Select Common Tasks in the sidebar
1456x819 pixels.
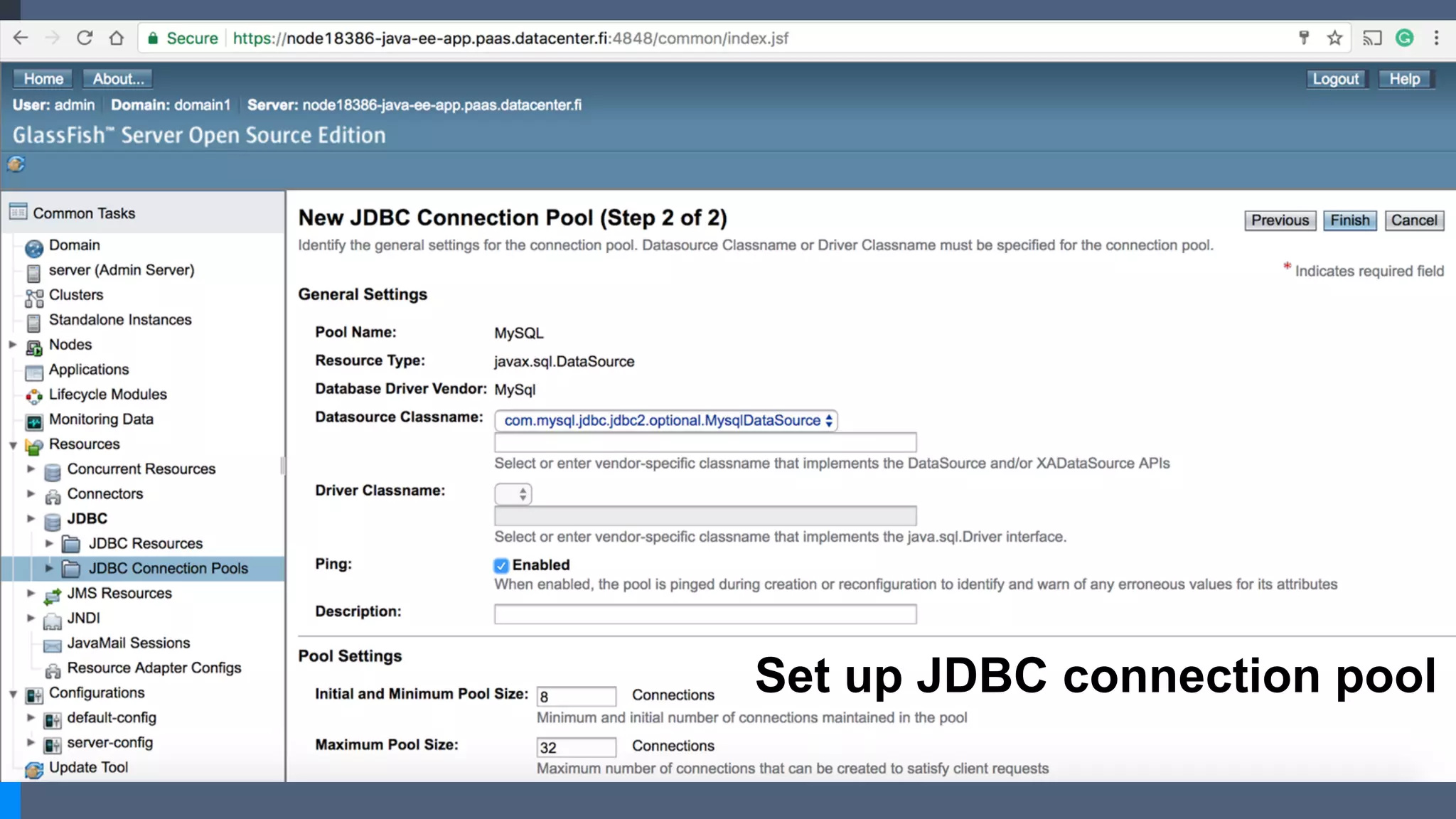84,213
